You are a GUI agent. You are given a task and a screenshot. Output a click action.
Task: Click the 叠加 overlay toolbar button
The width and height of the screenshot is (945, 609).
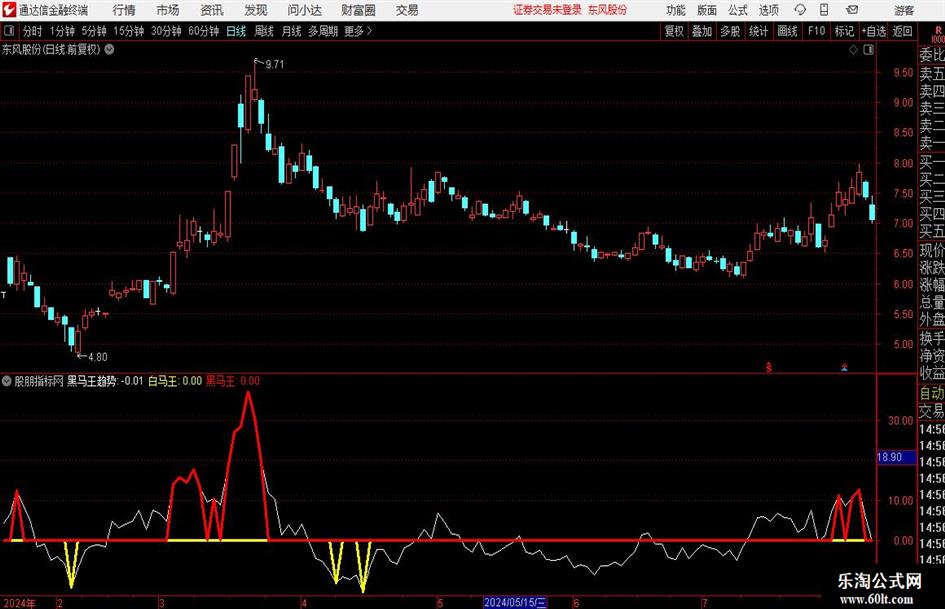(702, 31)
